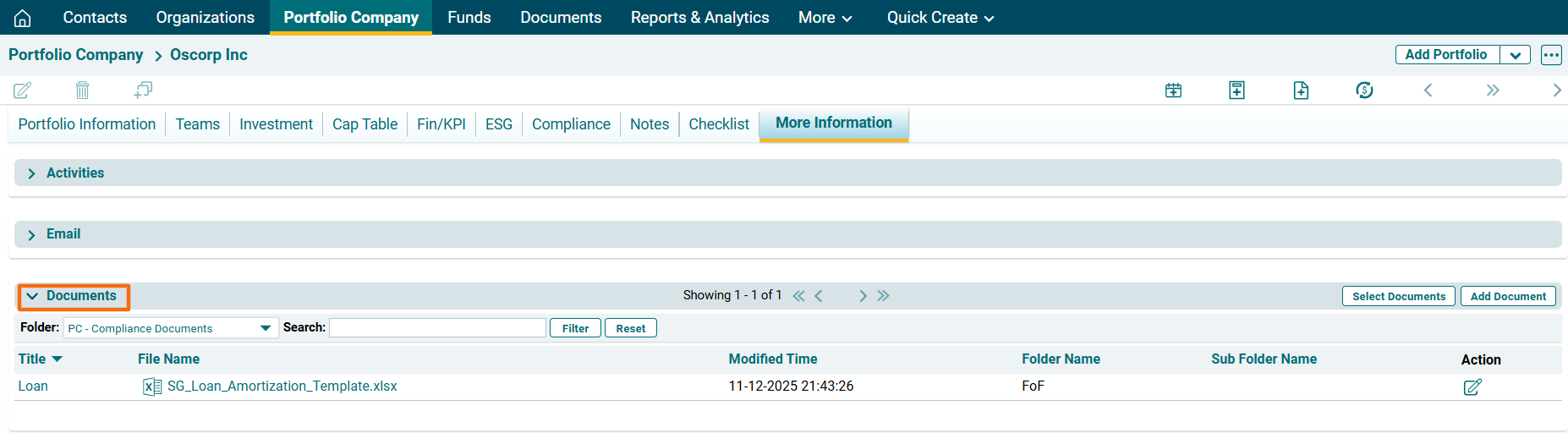Go to the next record arrow
The width and height of the screenshot is (1568, 433).
tap(1556, 90)
